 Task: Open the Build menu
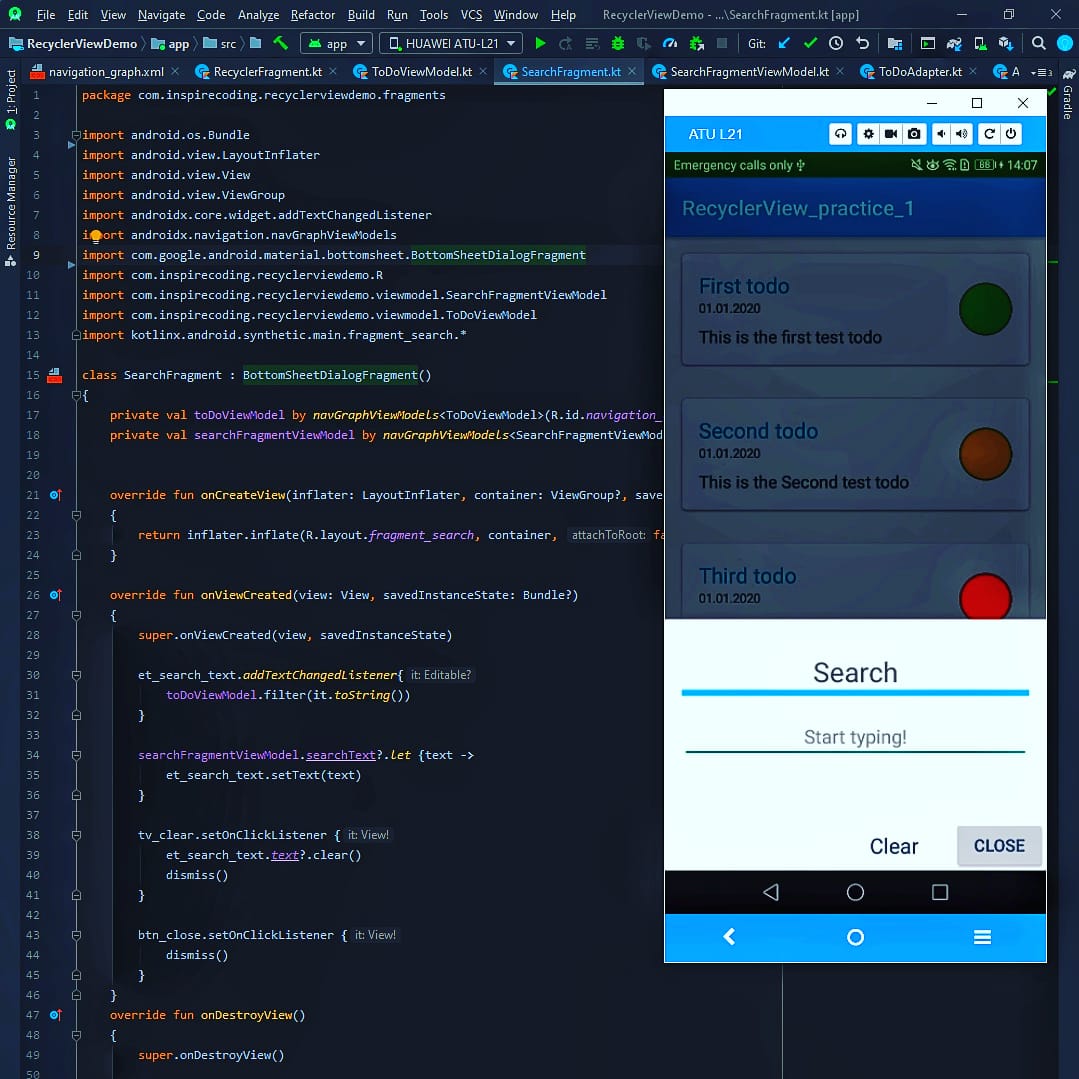pos(361,14)
